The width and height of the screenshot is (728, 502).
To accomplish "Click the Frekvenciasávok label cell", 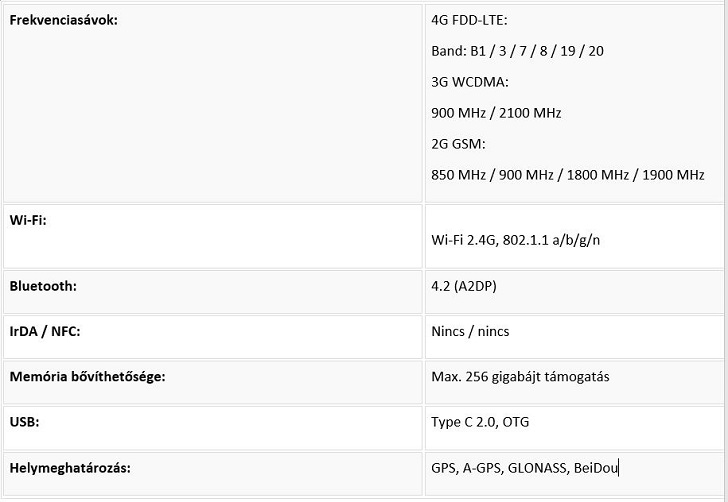I will (x=63, y=20).
